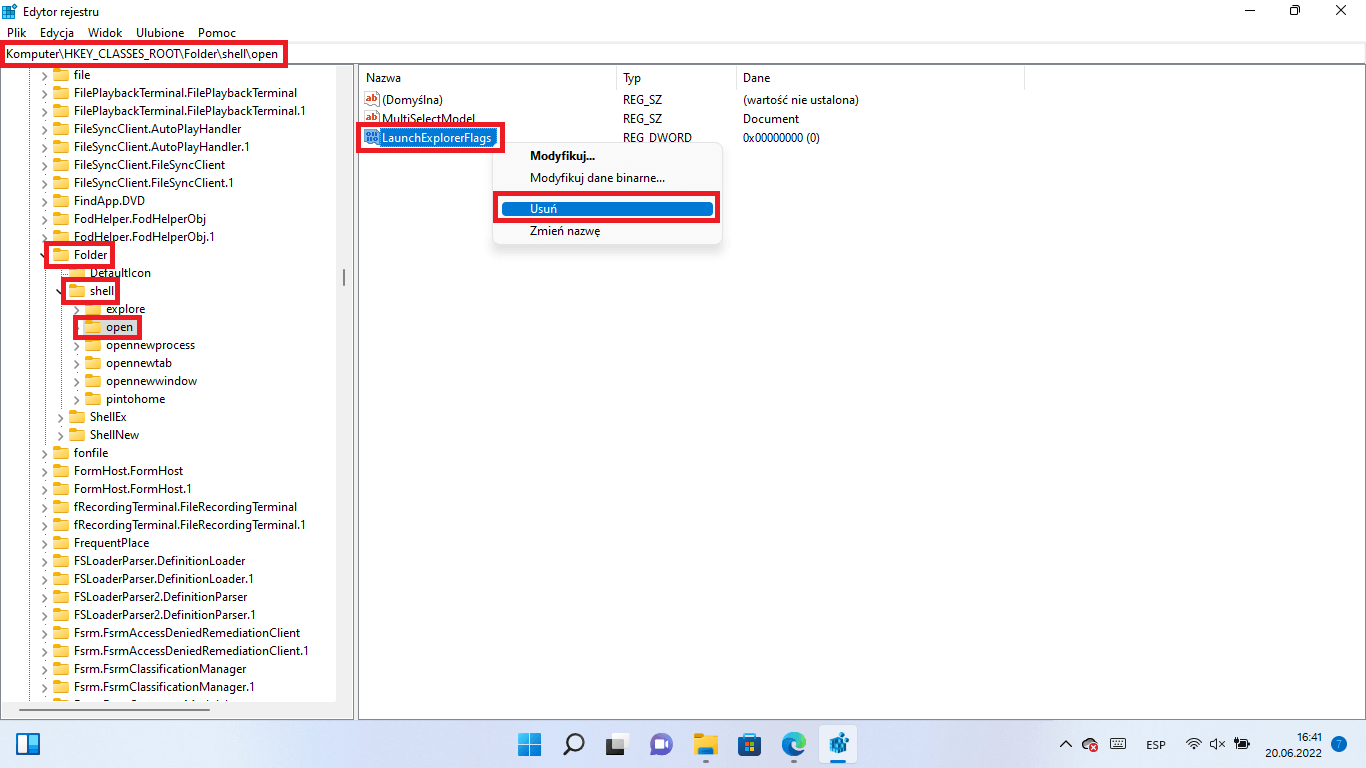
Task: Show hidden tray icons chevron
Action: [x=1066, y=744]
